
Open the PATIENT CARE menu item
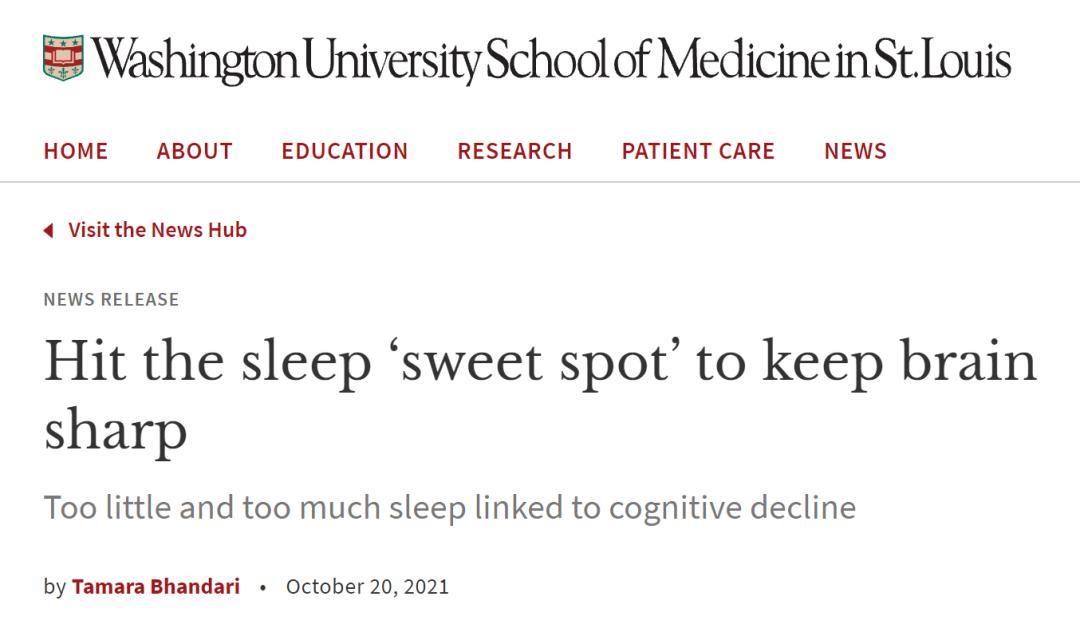[x=698, y=151]
